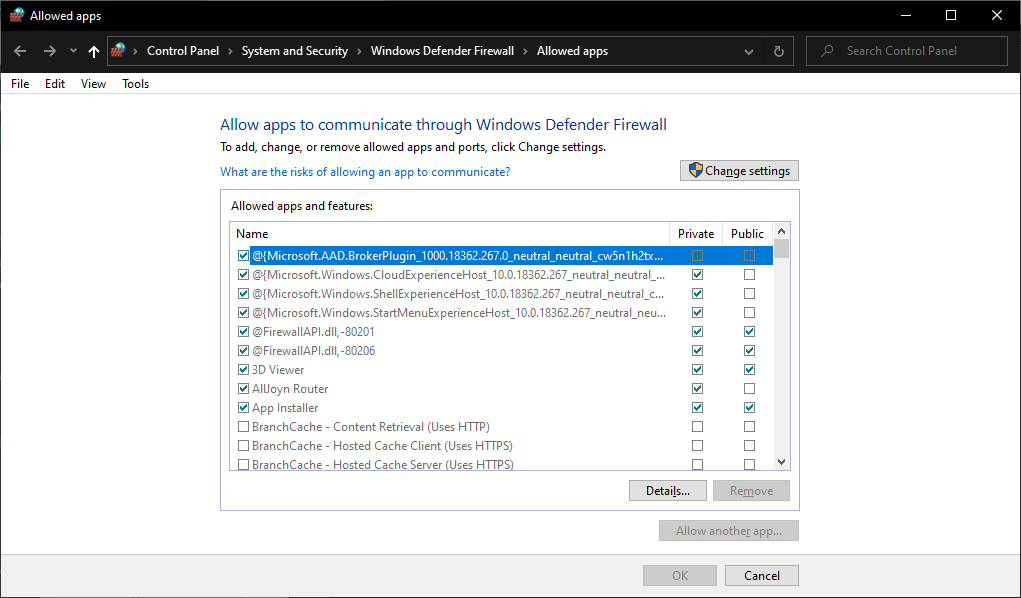Click the Remove button
Viewport: 1021px width, 598px height.
751,491
